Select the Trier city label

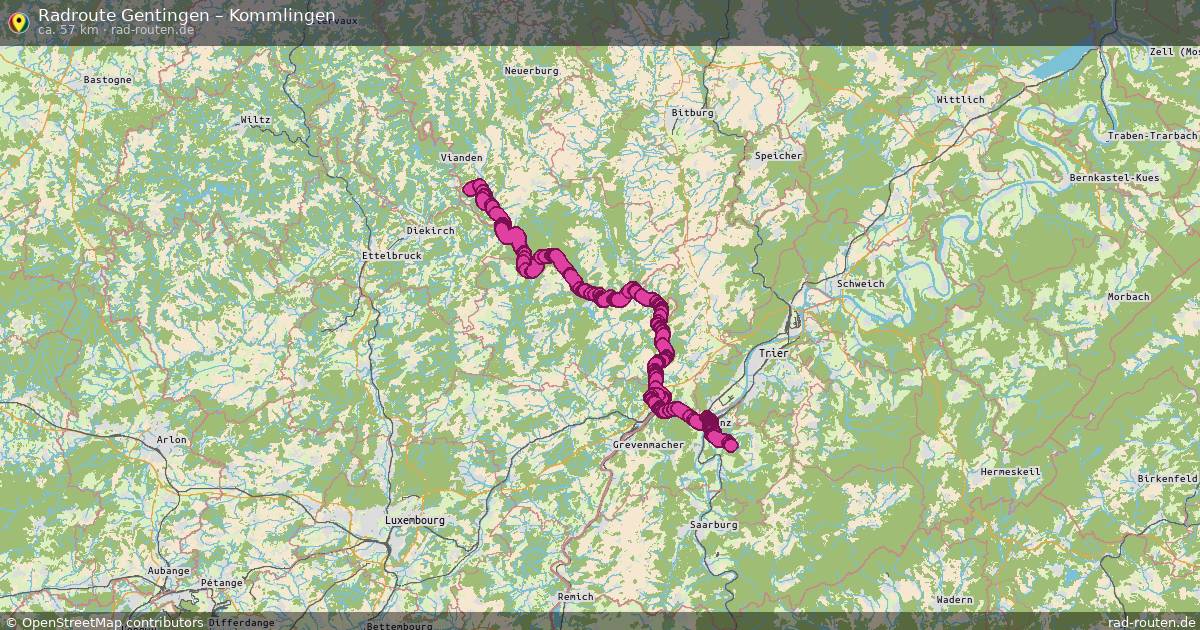pyautogui.click(x=774, y=353)
